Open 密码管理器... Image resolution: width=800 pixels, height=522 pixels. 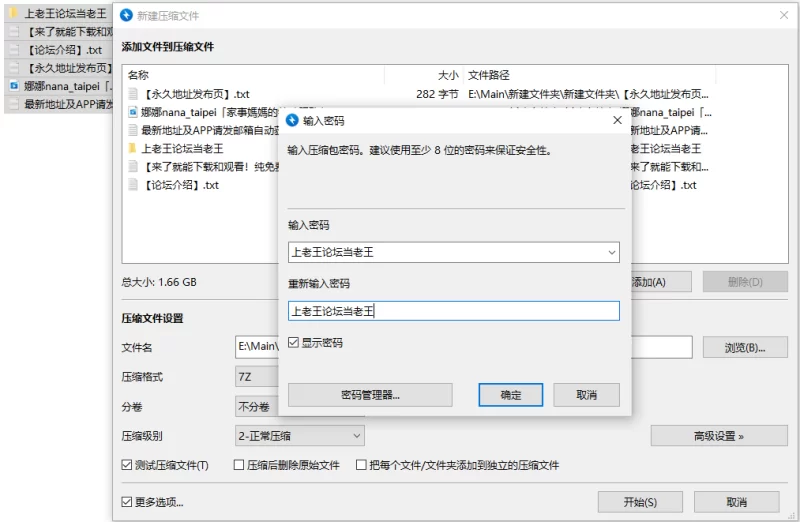tap(370, 395)
